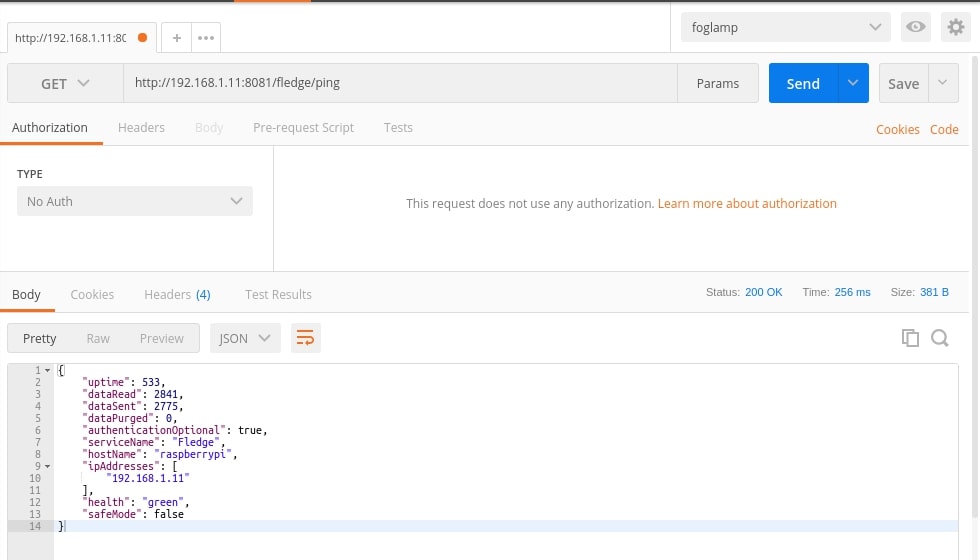Click the plus icon to add new tab

(x=176, y=38)
